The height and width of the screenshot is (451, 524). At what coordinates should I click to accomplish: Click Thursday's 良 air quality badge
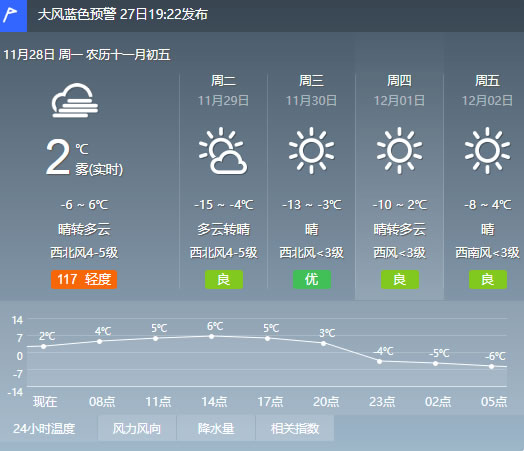400,279
